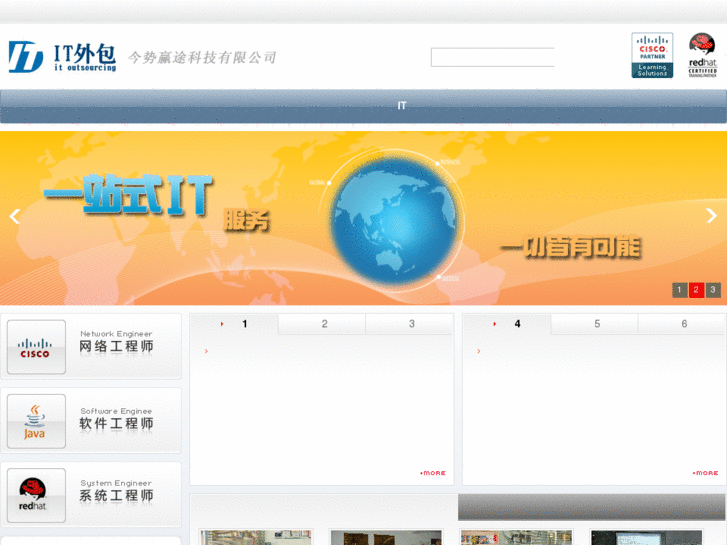Show next banner slide with right arrow
This screenshot has width=727, height=545.
coord(711,216)
